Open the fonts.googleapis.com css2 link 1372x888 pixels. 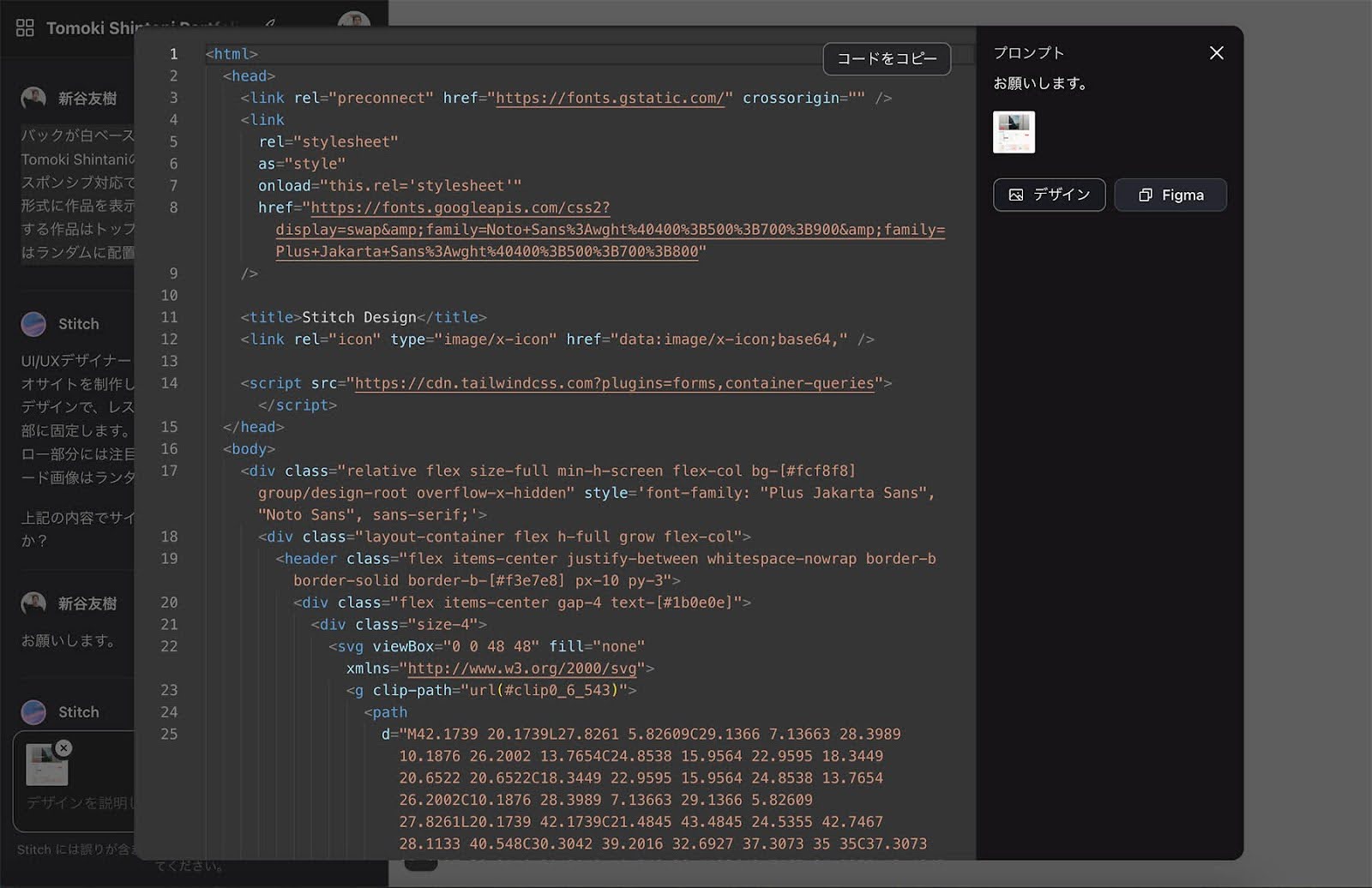tap(460, 208)
